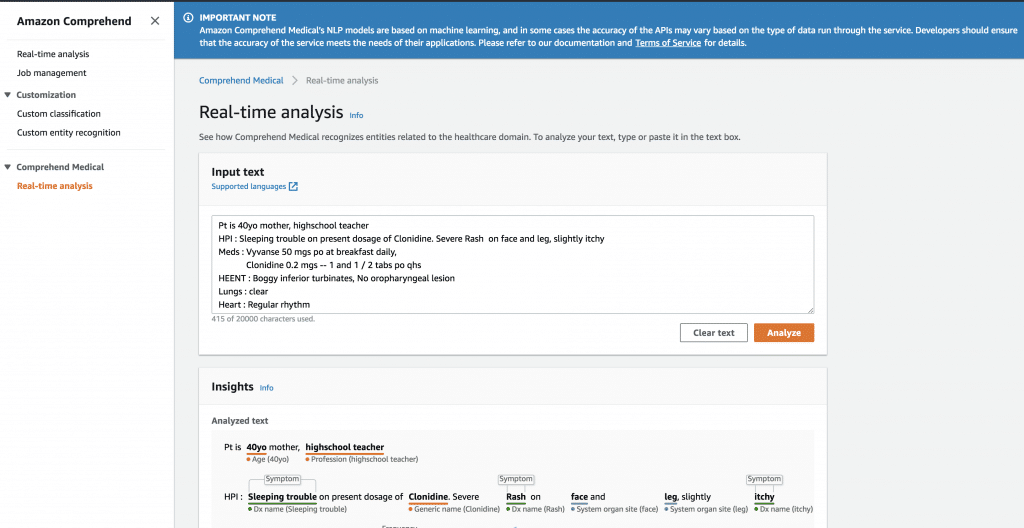The height and width of the screenshot is (528, 1024).
Task: Click the Amazon Comprehend sidebar title
Action: pyautogui.click(x=74, y=22)
